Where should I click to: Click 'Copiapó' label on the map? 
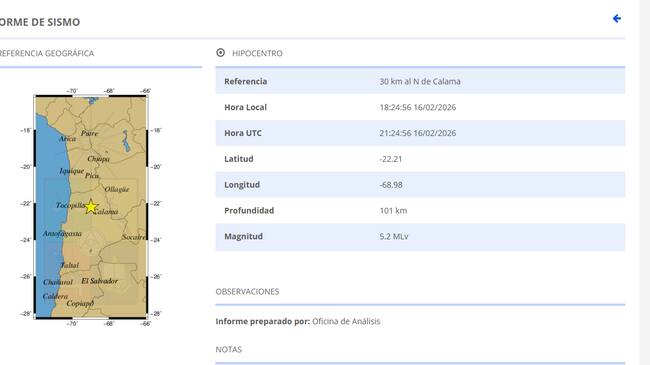[x=80, y=304]
